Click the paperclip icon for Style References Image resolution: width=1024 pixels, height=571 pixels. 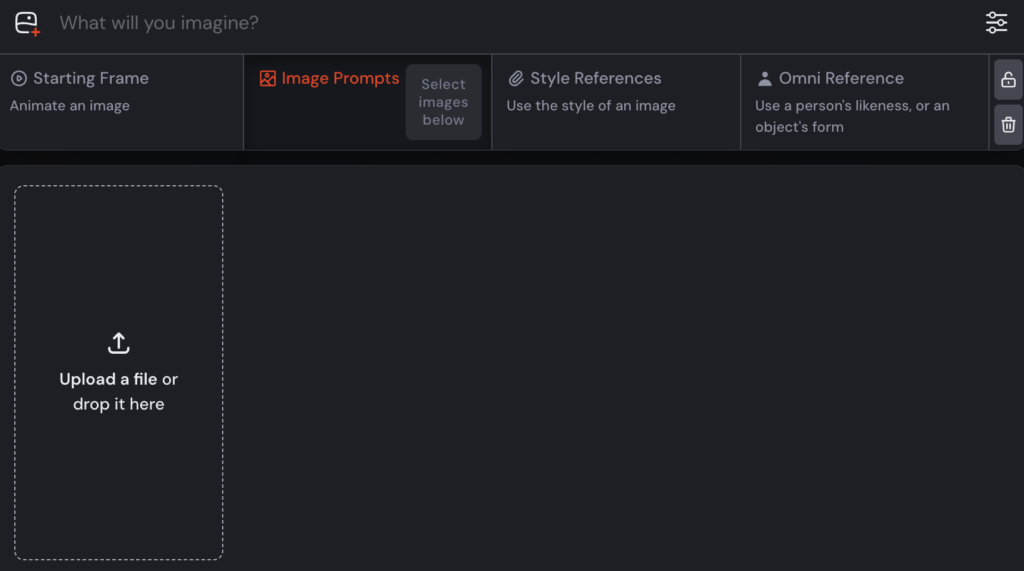coord(516,78)
